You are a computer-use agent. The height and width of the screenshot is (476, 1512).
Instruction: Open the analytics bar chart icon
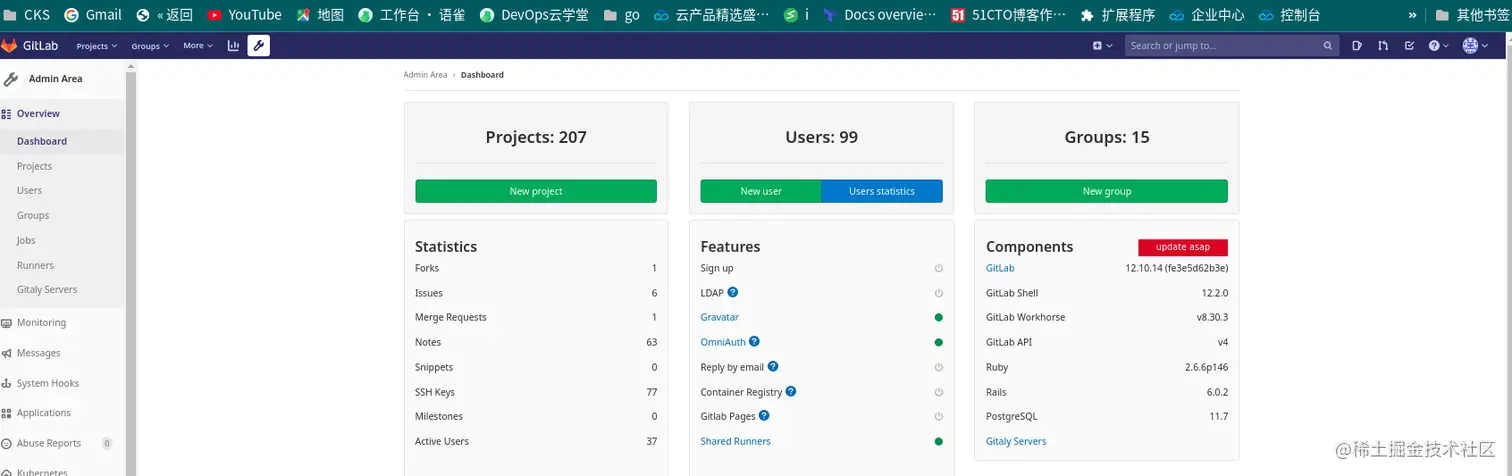click(x=234, y=46)
